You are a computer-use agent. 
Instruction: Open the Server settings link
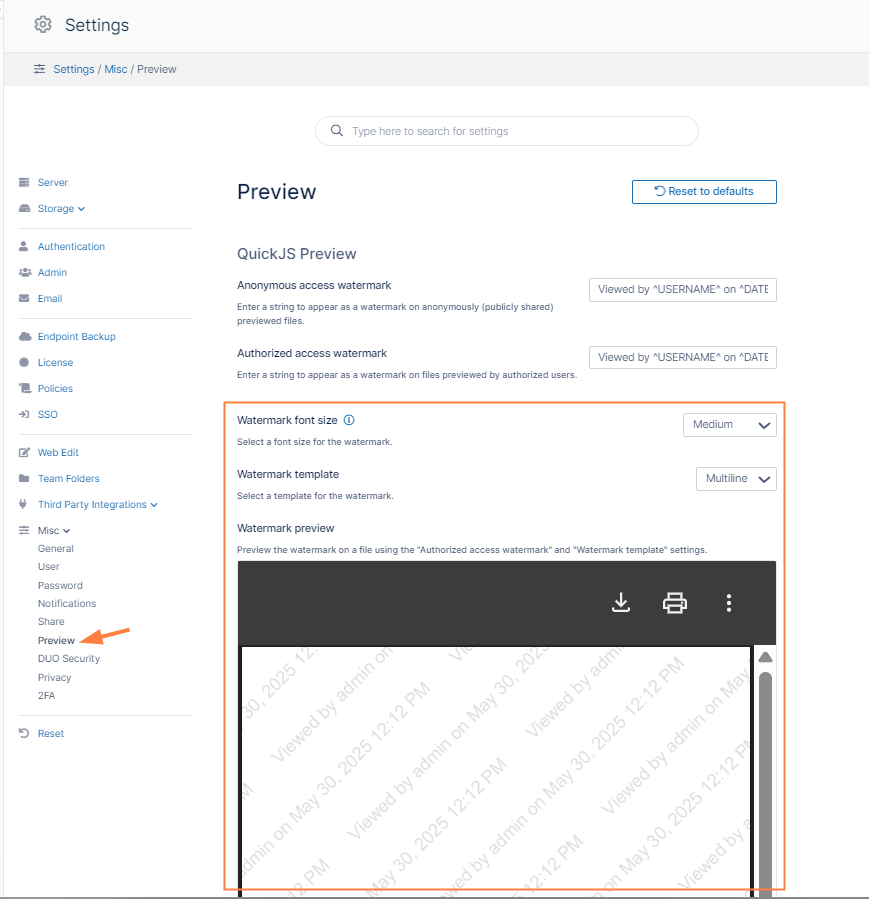click(53, 182)
